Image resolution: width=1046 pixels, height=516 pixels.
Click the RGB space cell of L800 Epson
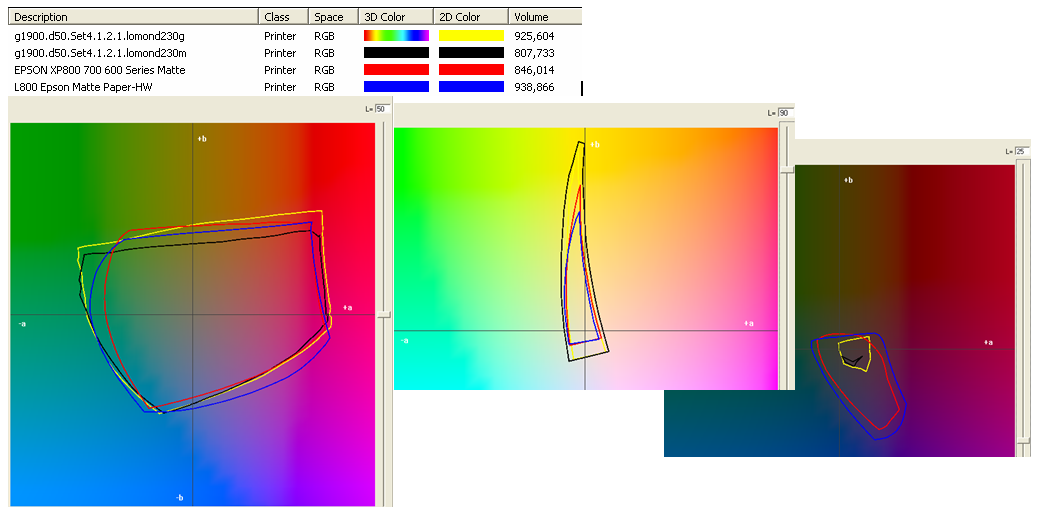pyautogui.click(x=324, y=87)
